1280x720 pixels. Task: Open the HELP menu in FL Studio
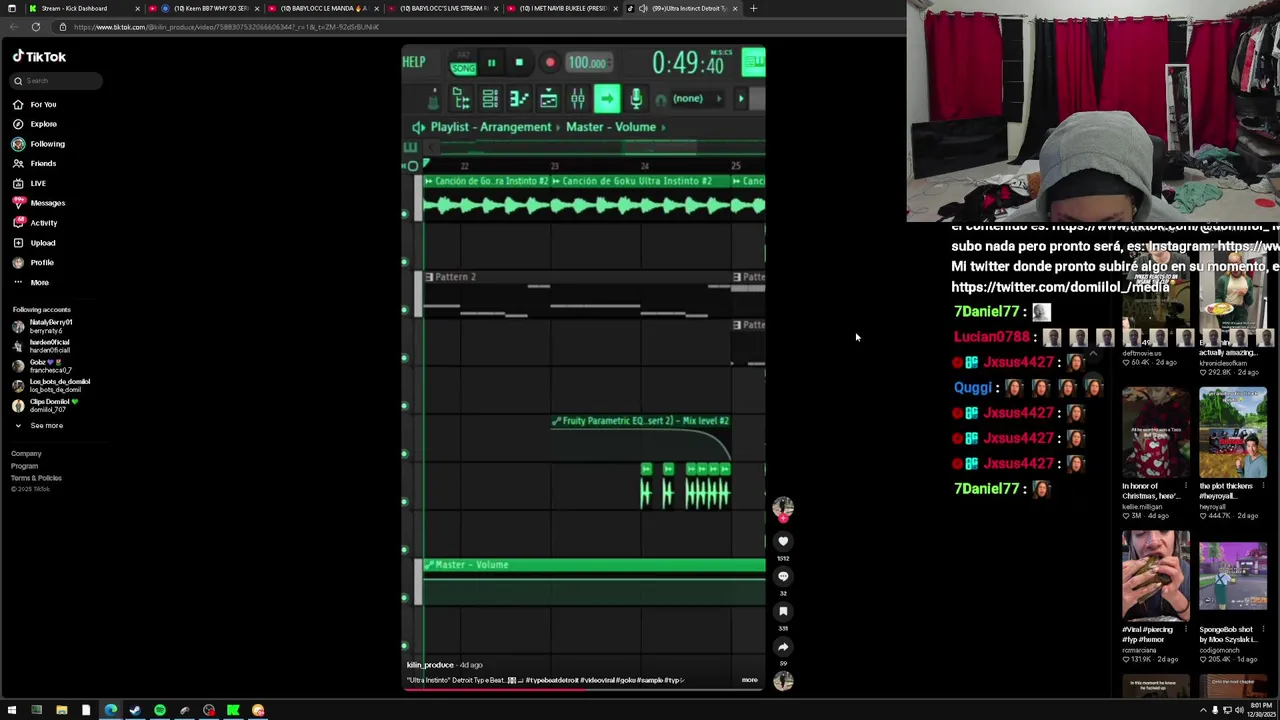coord(414,62)
